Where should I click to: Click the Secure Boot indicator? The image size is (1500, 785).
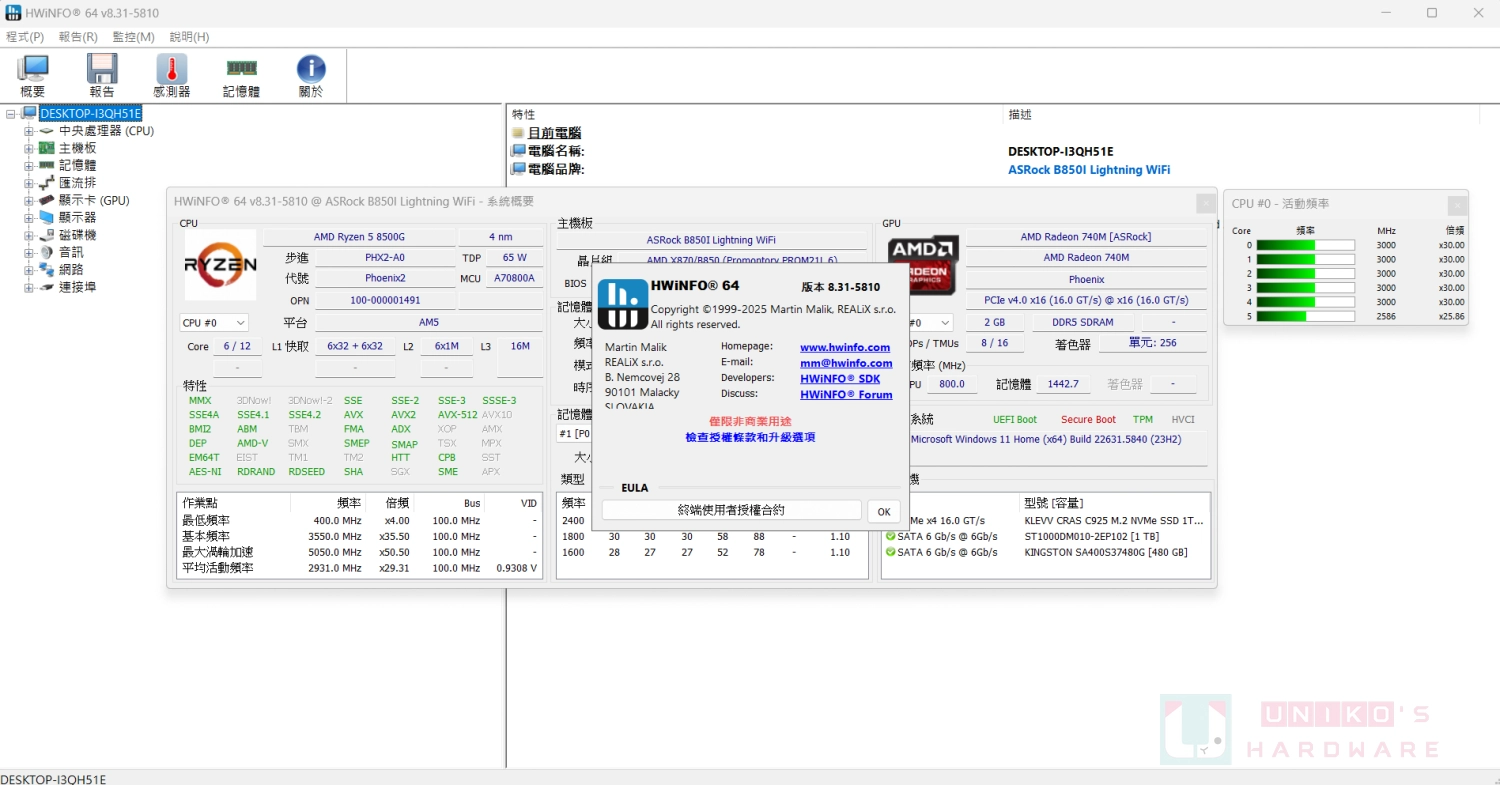click(1088, 420)
